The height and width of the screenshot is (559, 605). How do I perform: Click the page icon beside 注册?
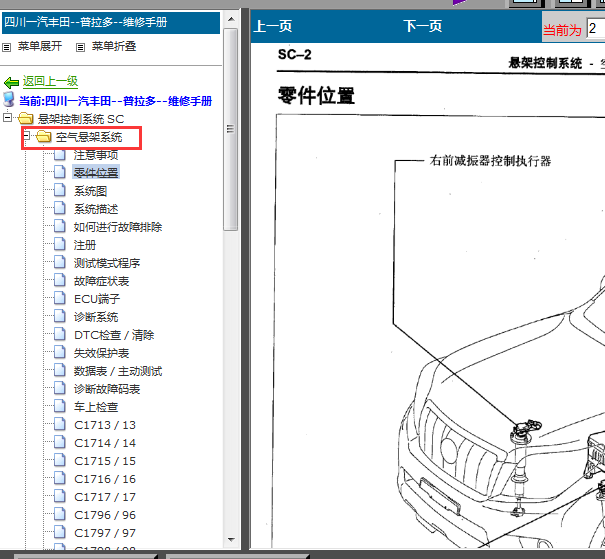(59, 243)
